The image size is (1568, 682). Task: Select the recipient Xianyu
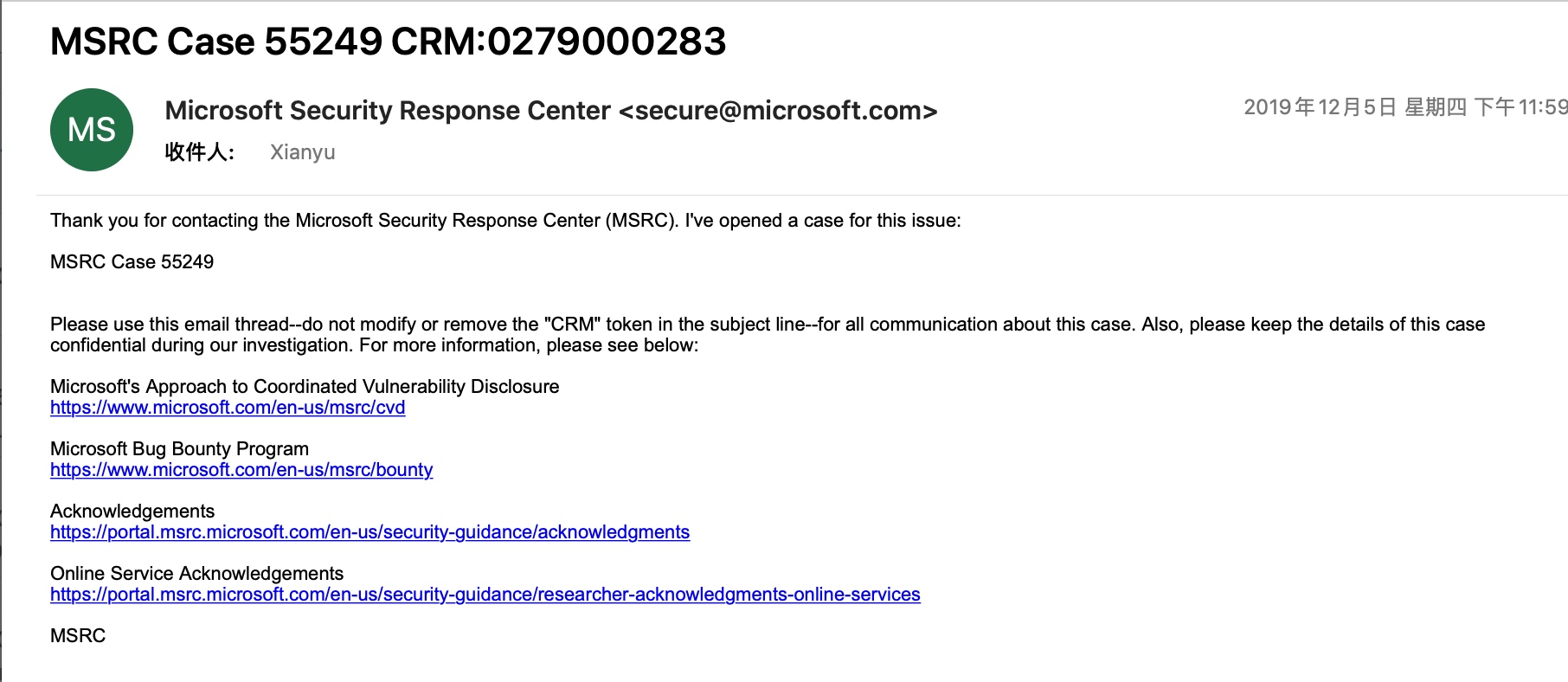click(302, 152)
